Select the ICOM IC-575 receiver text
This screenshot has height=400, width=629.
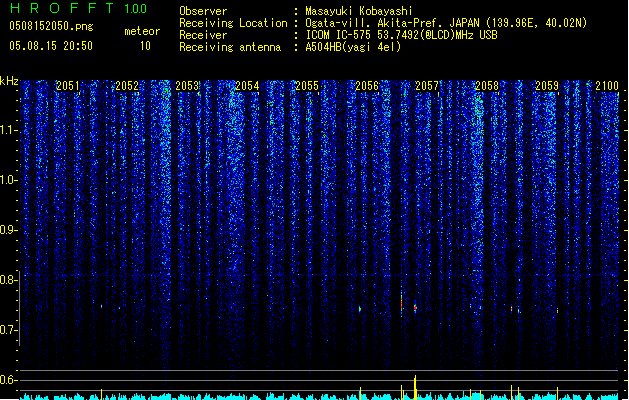(401, 35)
